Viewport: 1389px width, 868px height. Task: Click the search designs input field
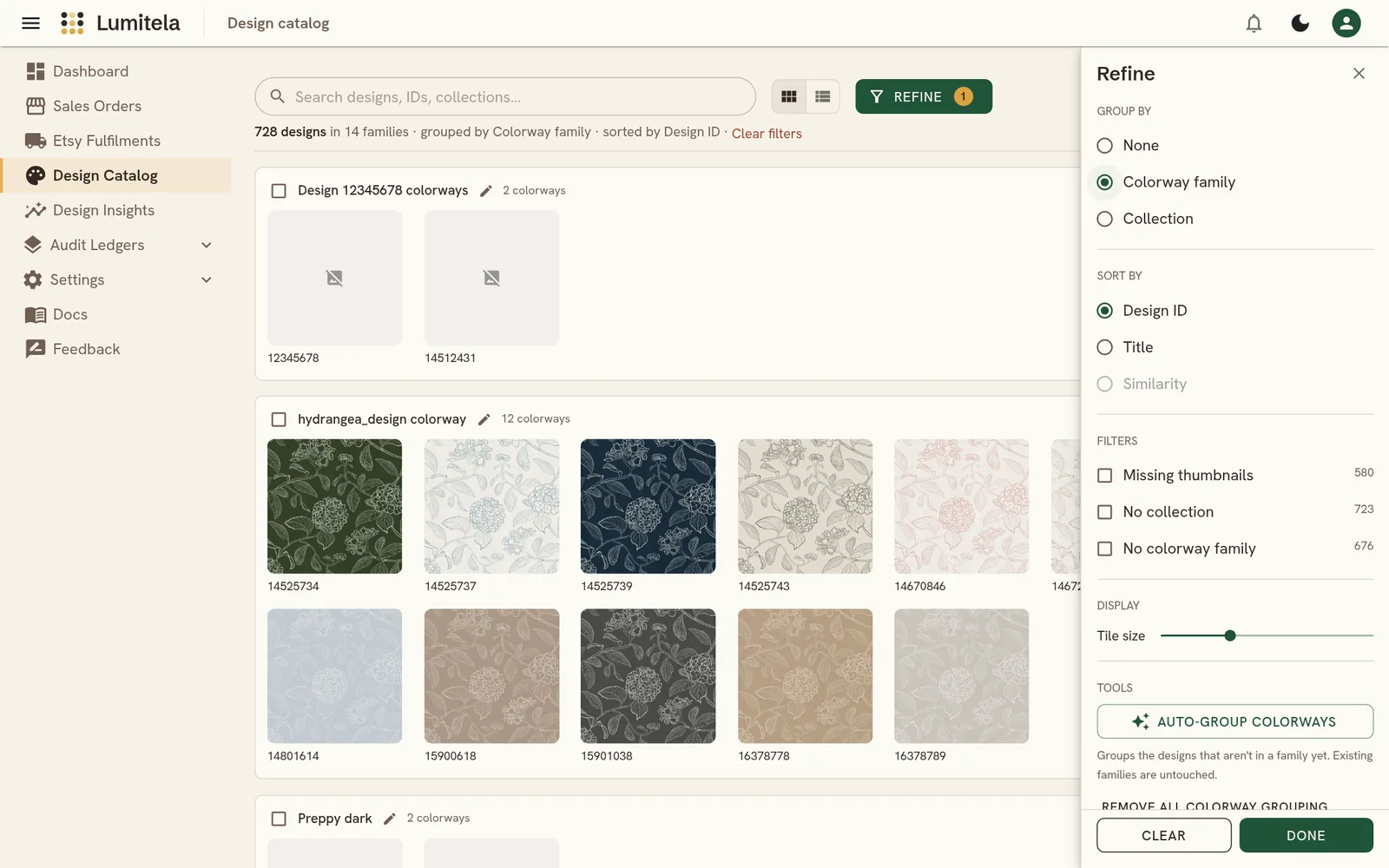click(x=505, y=96)
